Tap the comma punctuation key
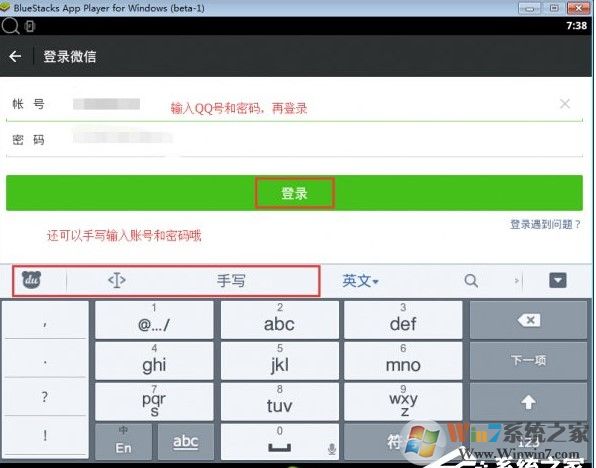This screenshot has width=596, height=468. point(45,320)
